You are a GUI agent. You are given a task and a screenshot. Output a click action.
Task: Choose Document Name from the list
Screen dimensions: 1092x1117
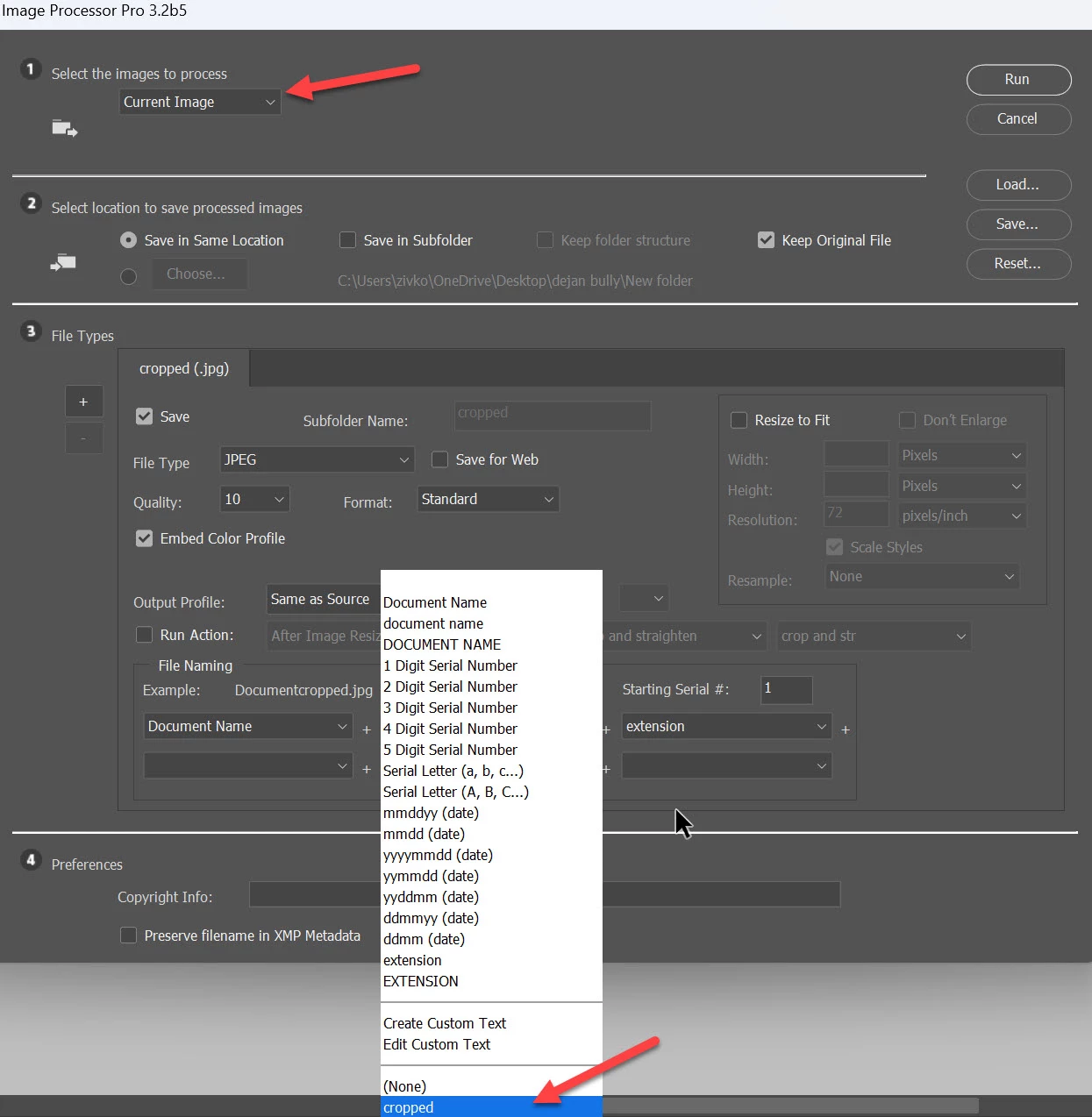491,602
